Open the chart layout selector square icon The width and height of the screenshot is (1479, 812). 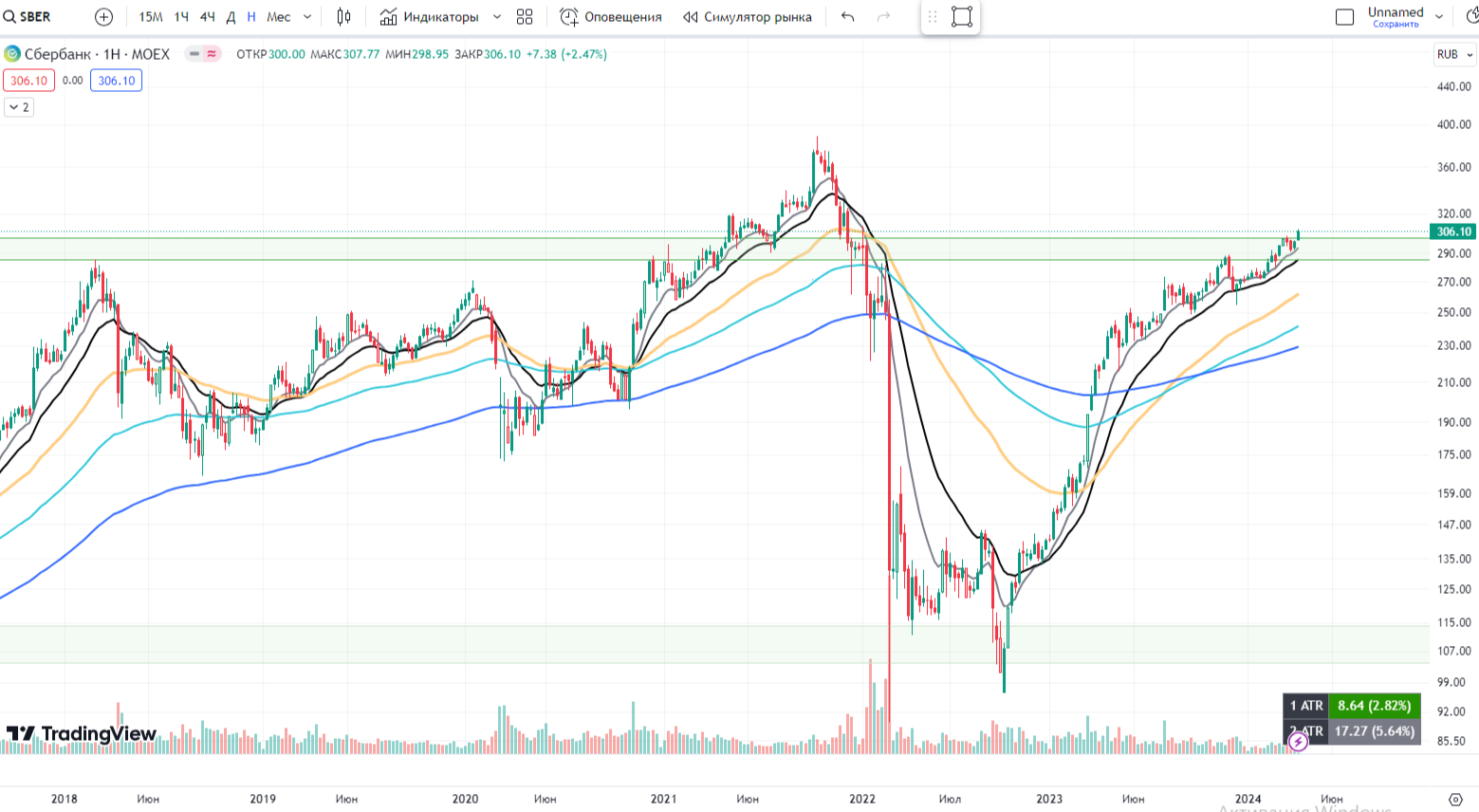coord(1344,17)
